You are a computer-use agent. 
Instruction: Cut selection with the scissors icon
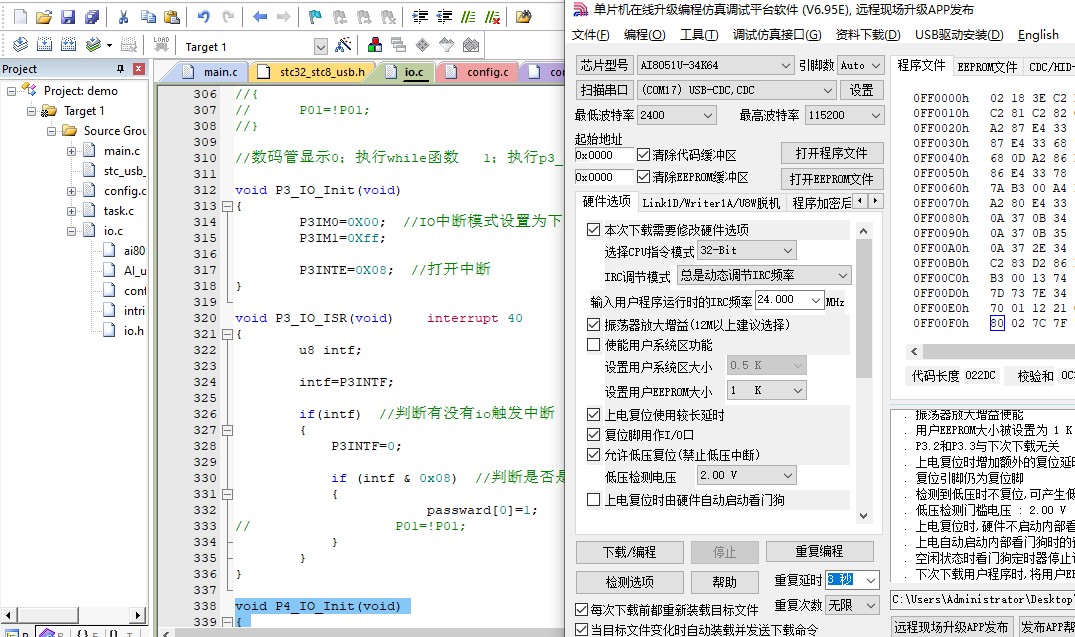(123, 16)
